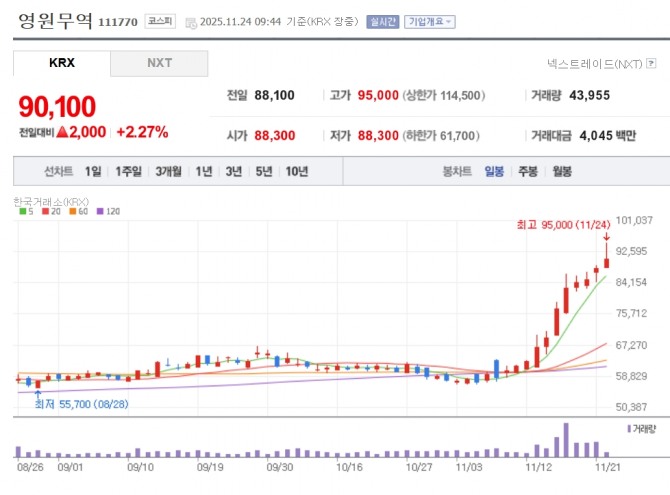
Task: Click the red 20-day moving average legend
Action: click(x=51, y=212)
